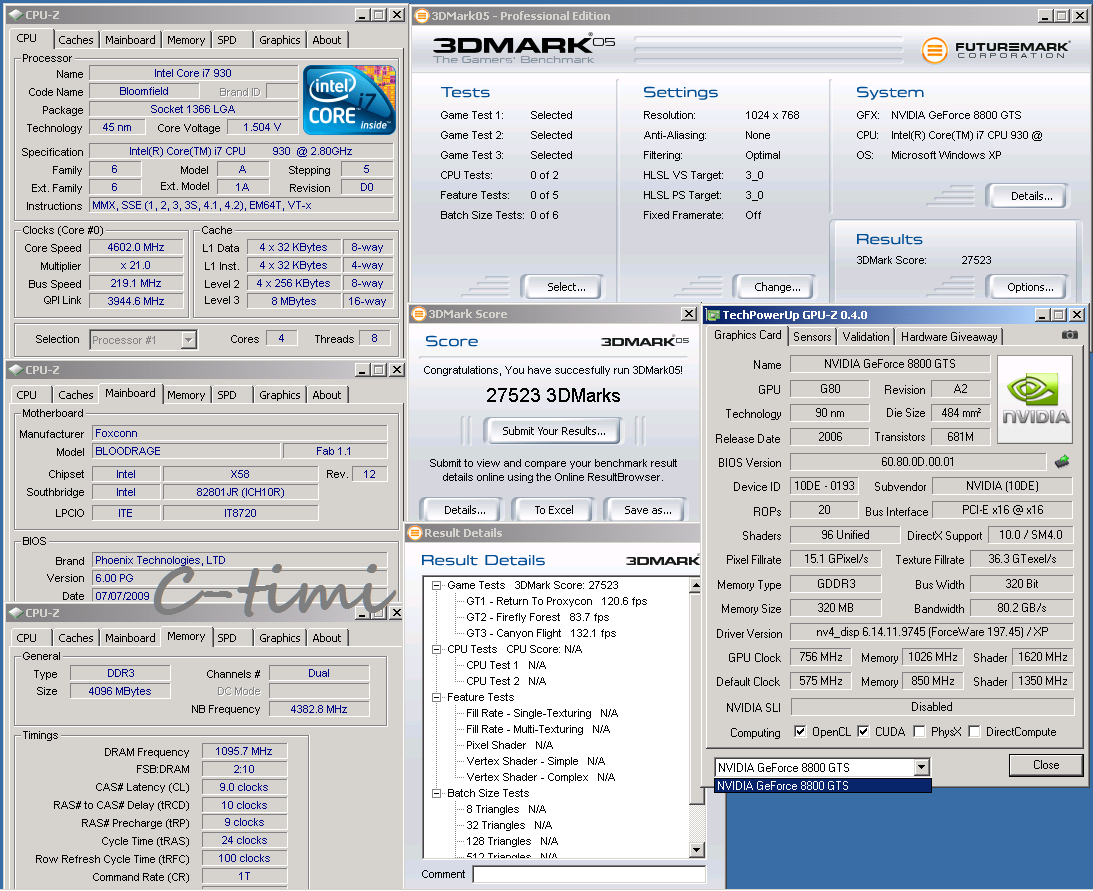This screenshot has height=891, width=1093.
Task: Click Options... button under Results
Action: coord(1030,287)
